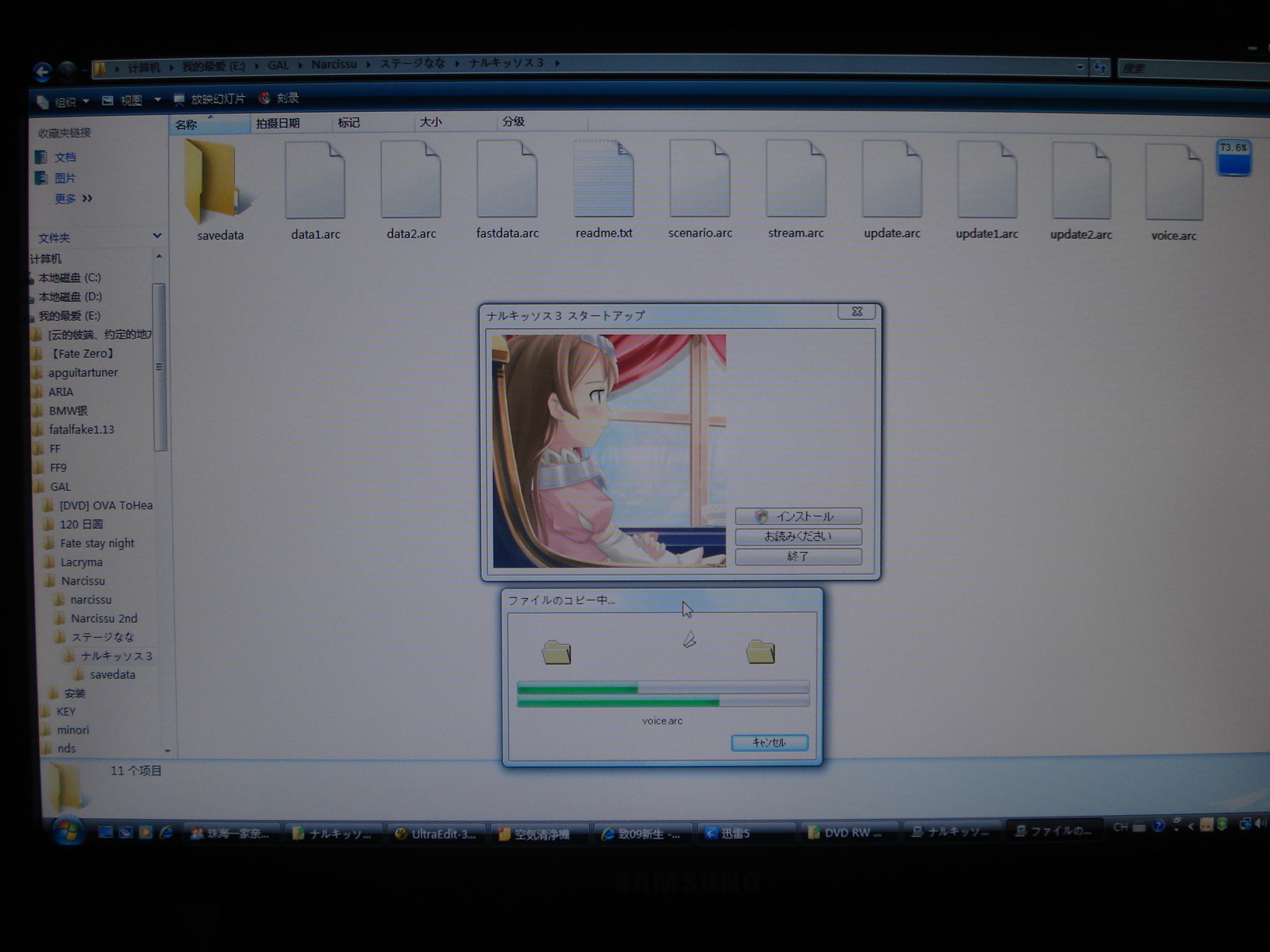Sort by the 大小 column header
1270x952 pixels.
point(455,122)
